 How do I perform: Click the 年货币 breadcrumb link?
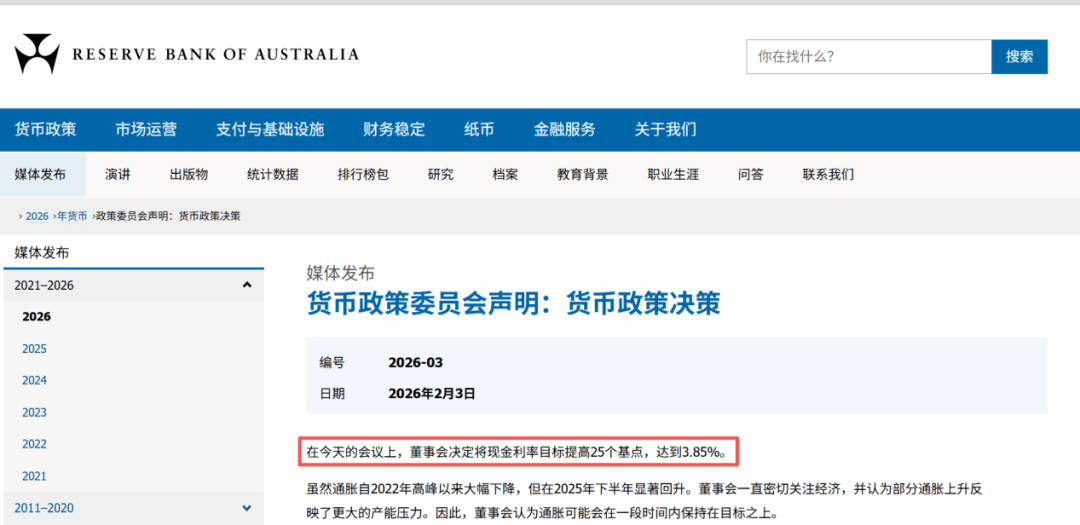pyautogui.click(x=72, y=216)
